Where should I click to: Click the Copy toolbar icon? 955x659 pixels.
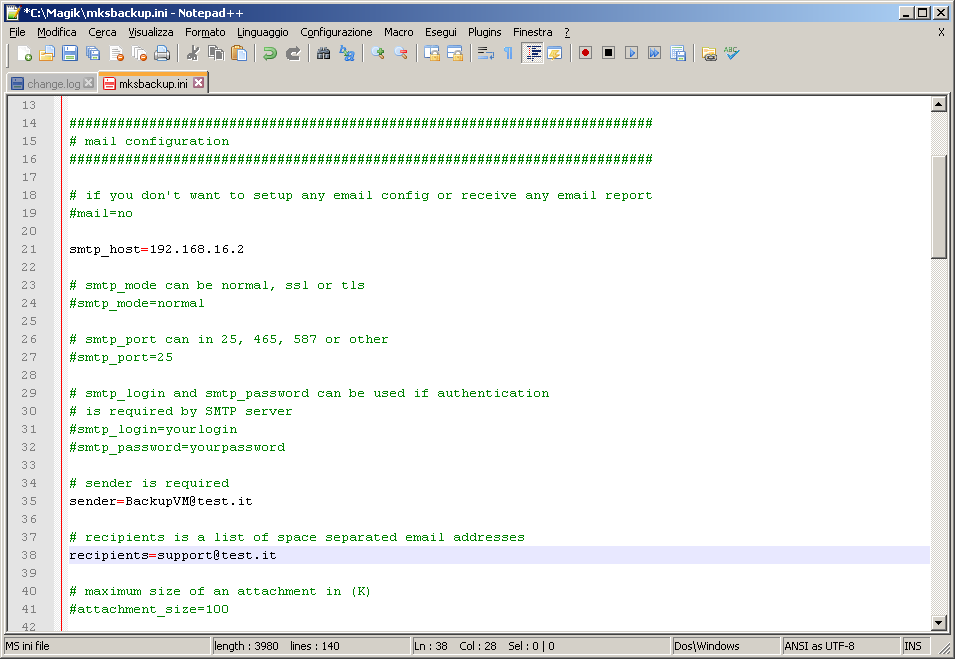coord(216,54)
